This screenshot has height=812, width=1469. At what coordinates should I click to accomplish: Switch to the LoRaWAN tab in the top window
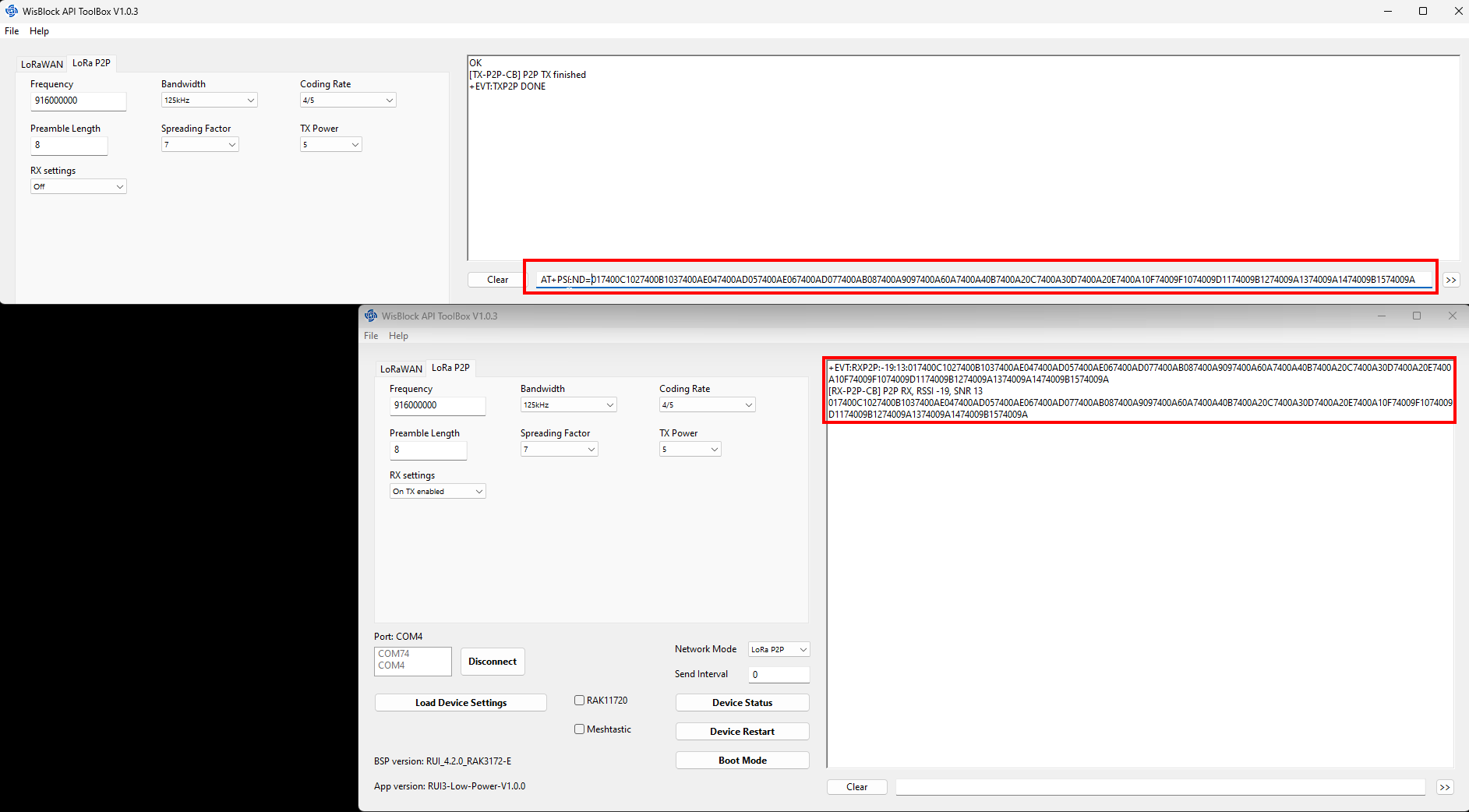(x=42, y=64)
